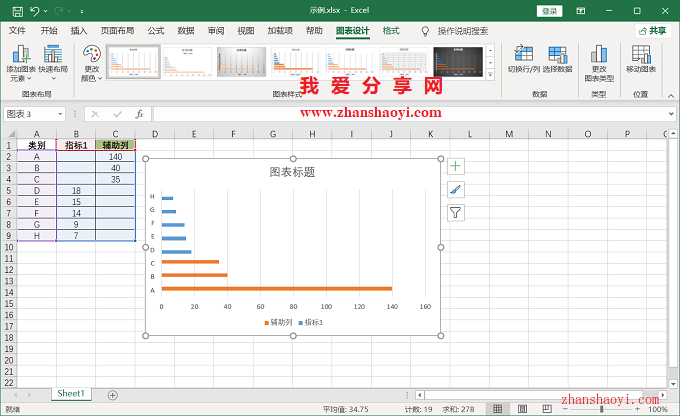Switch to Page Break Preview icon

(x=547, y=409)
